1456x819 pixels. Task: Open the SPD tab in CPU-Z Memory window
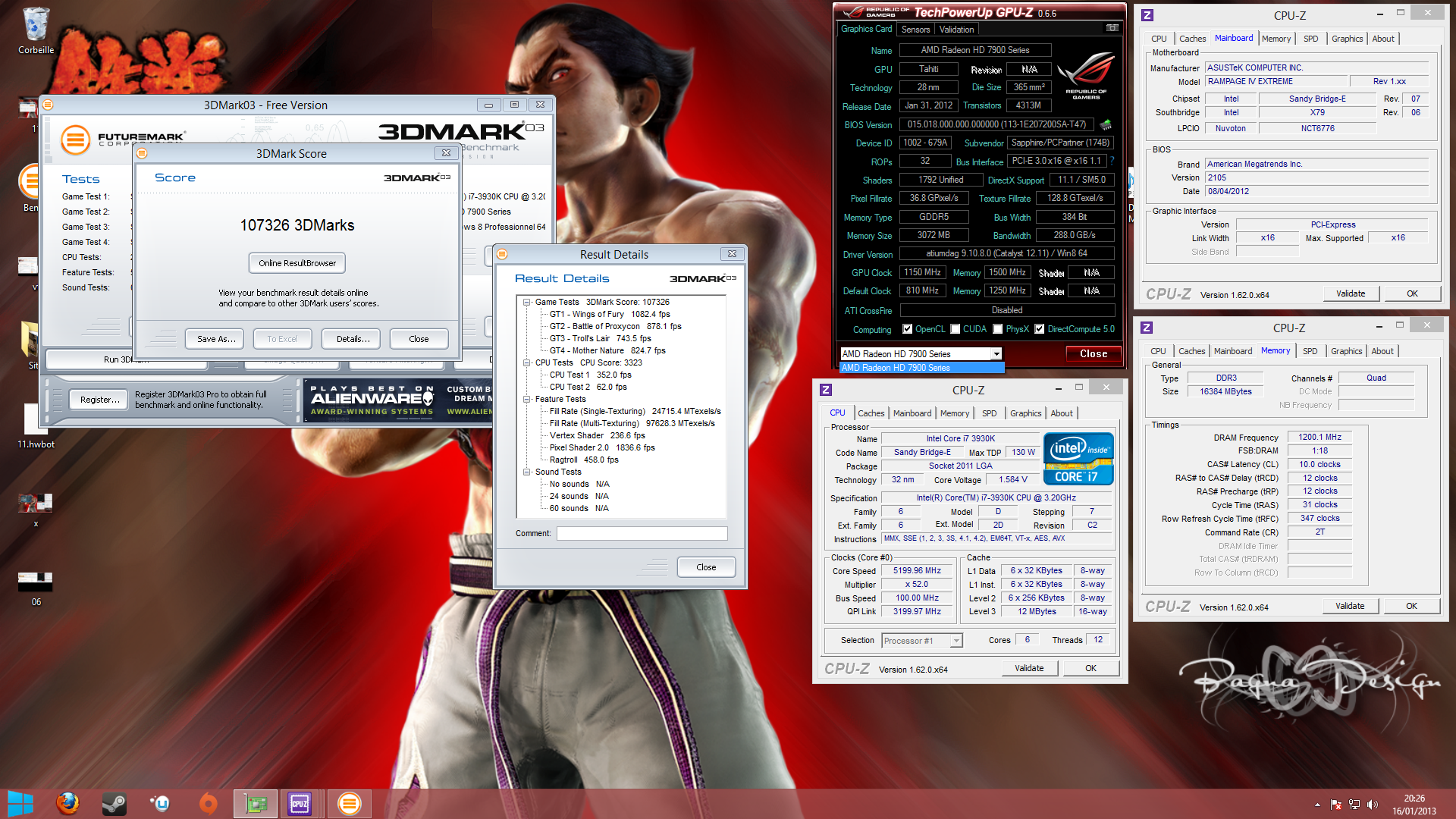click(x=1310, y=351)
